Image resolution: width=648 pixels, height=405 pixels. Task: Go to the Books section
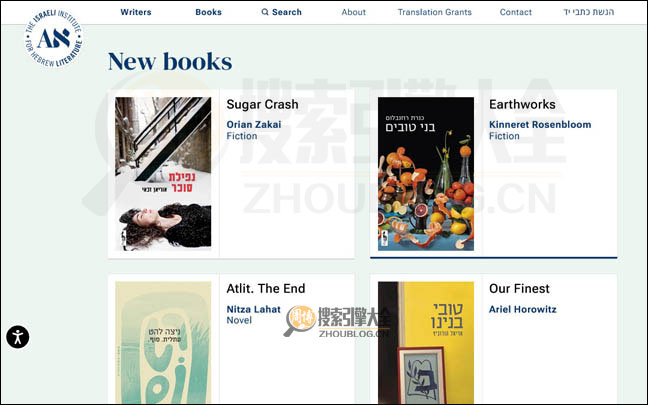208,12
